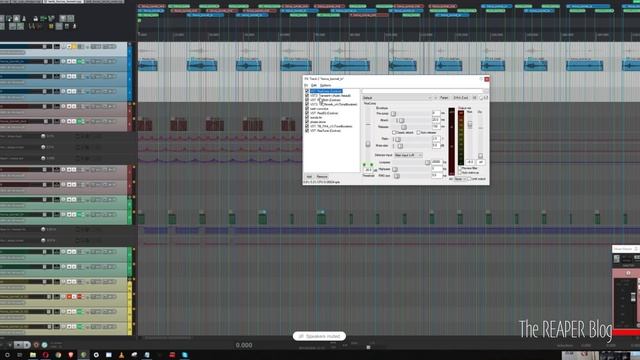The height and width of the screenshot is (360, 640).
Task: Switch to the highlighted active project tab
Action: pyautogui.click(x=63, y=2)
